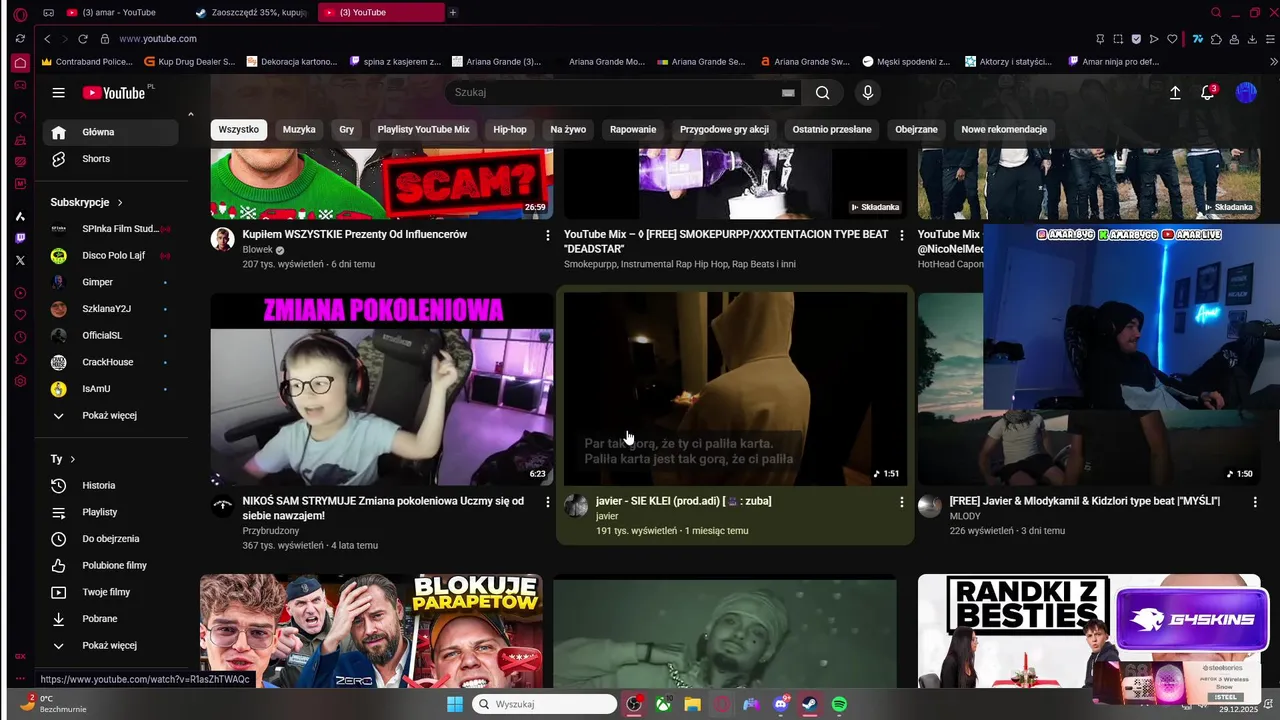This screenshot has height=720, width=1280.
Task: Open the Pobrane sidebar item
Action: pos(110,619)
